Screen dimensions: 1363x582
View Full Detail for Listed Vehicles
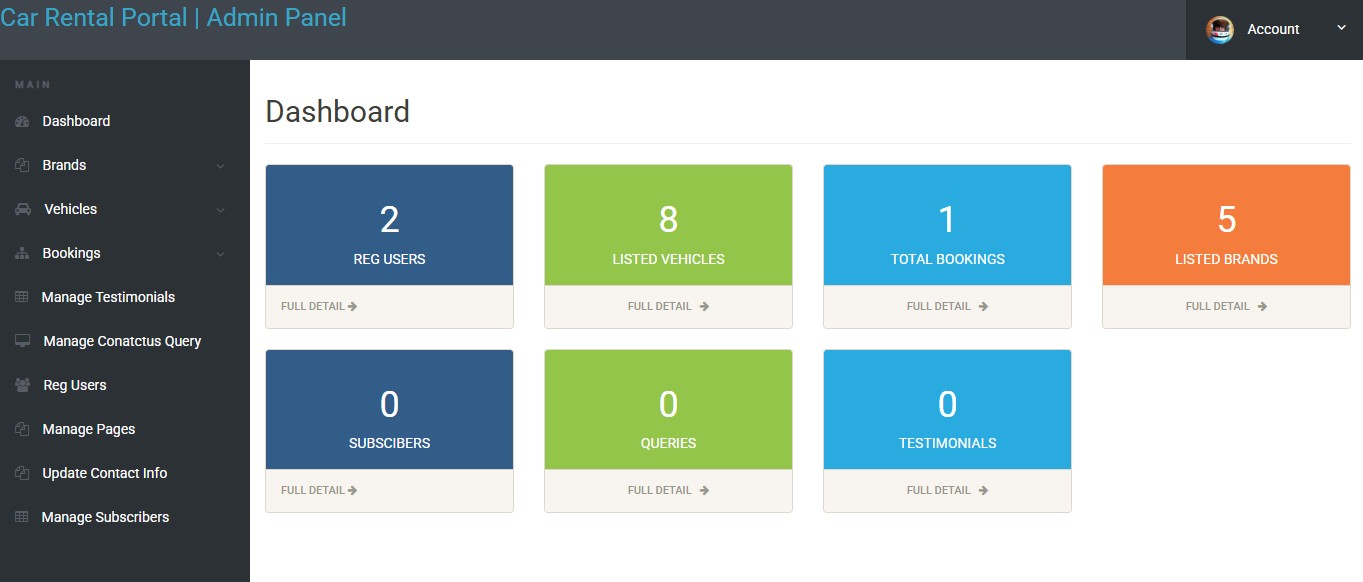click(x=668, y=306)
